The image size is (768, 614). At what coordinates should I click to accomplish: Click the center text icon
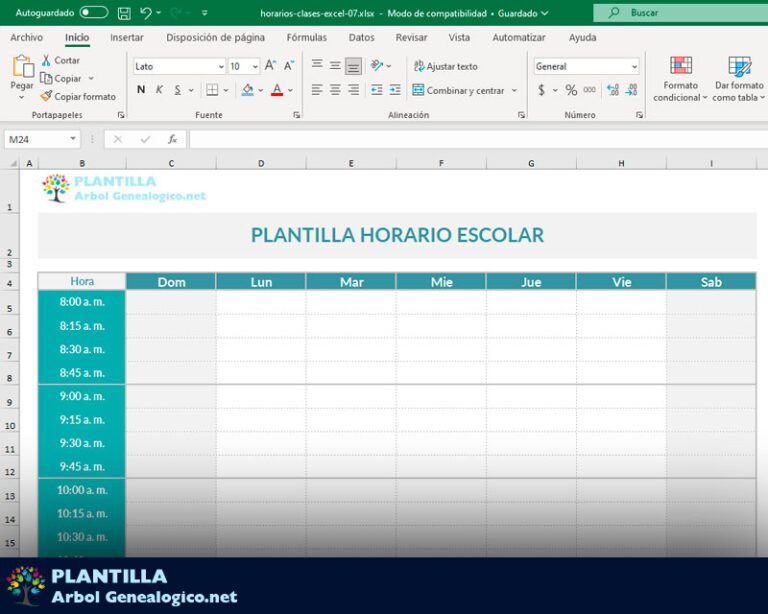coord(336,90)
